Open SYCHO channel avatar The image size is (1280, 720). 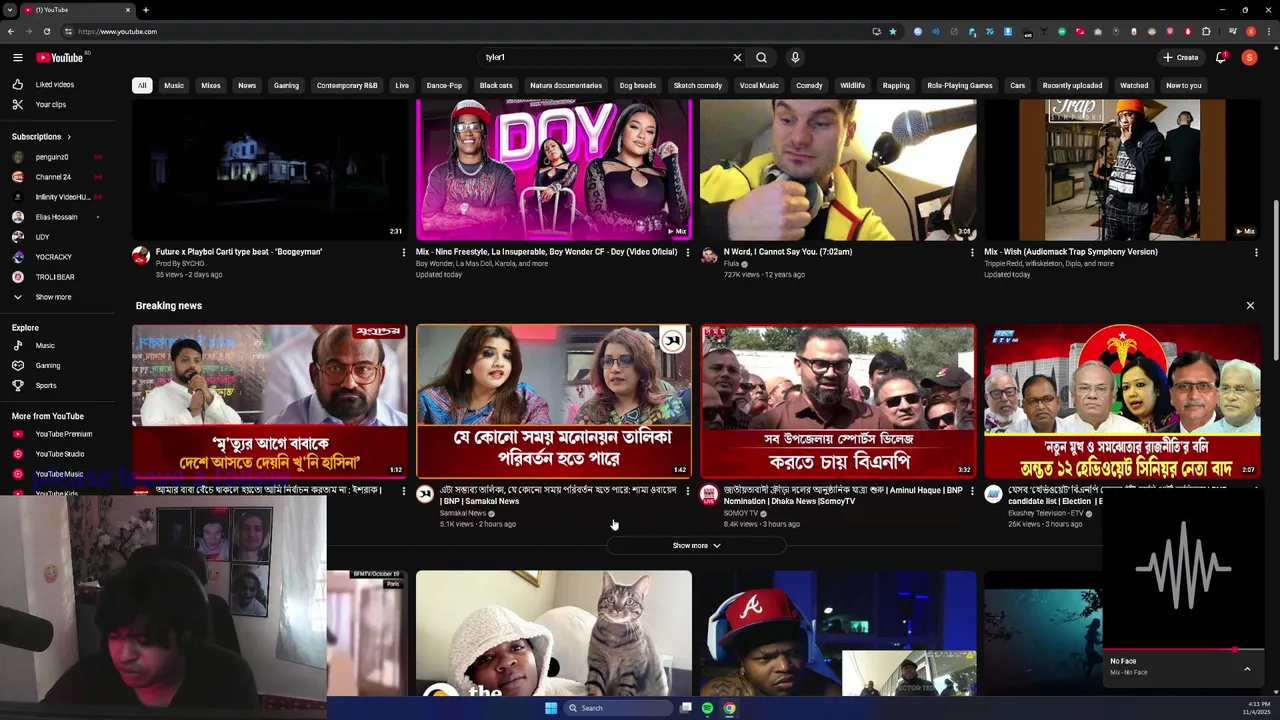click(141, 256)
